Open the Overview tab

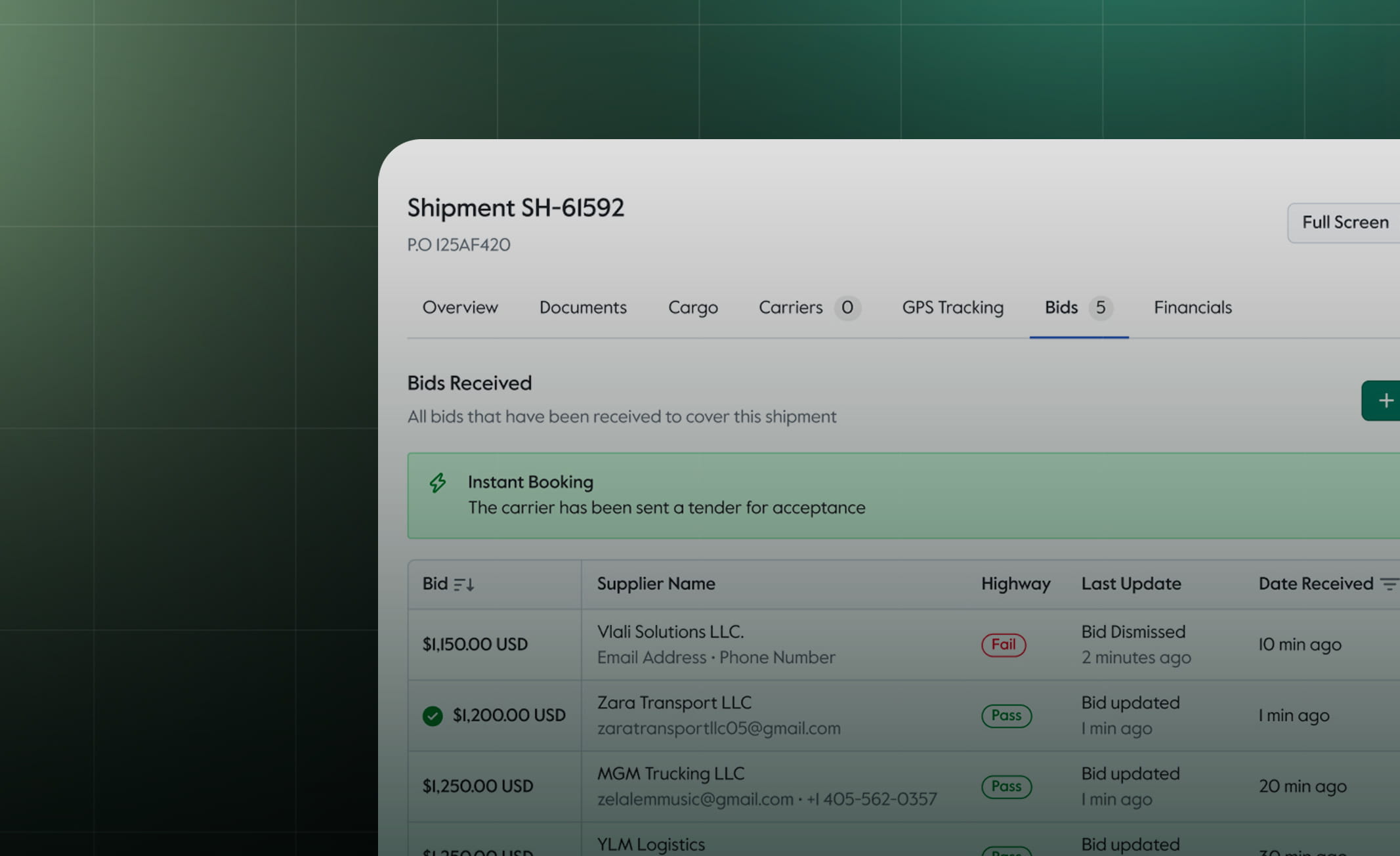[460, 307]
